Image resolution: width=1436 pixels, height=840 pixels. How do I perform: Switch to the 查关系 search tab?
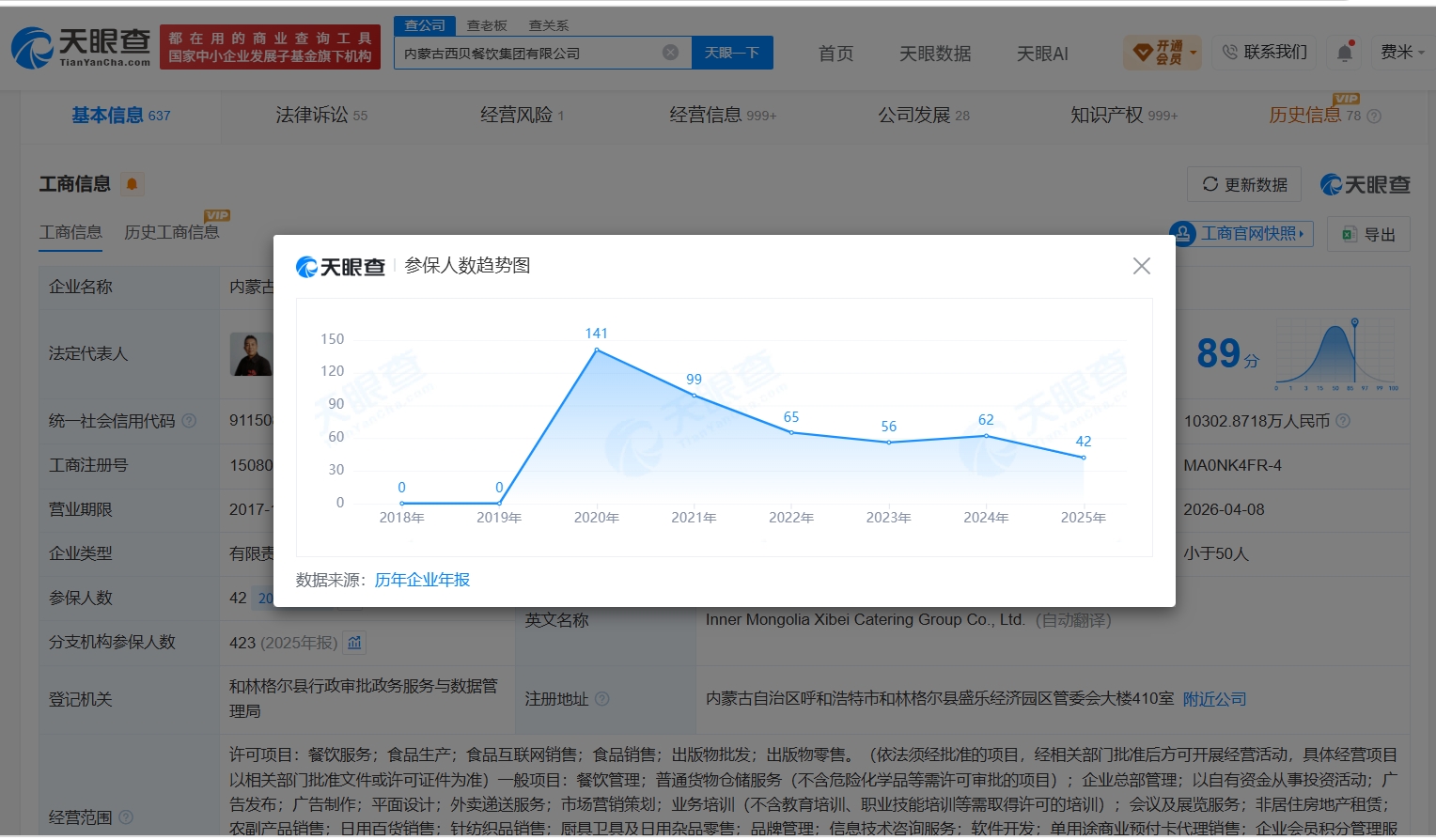click(549, 25)
